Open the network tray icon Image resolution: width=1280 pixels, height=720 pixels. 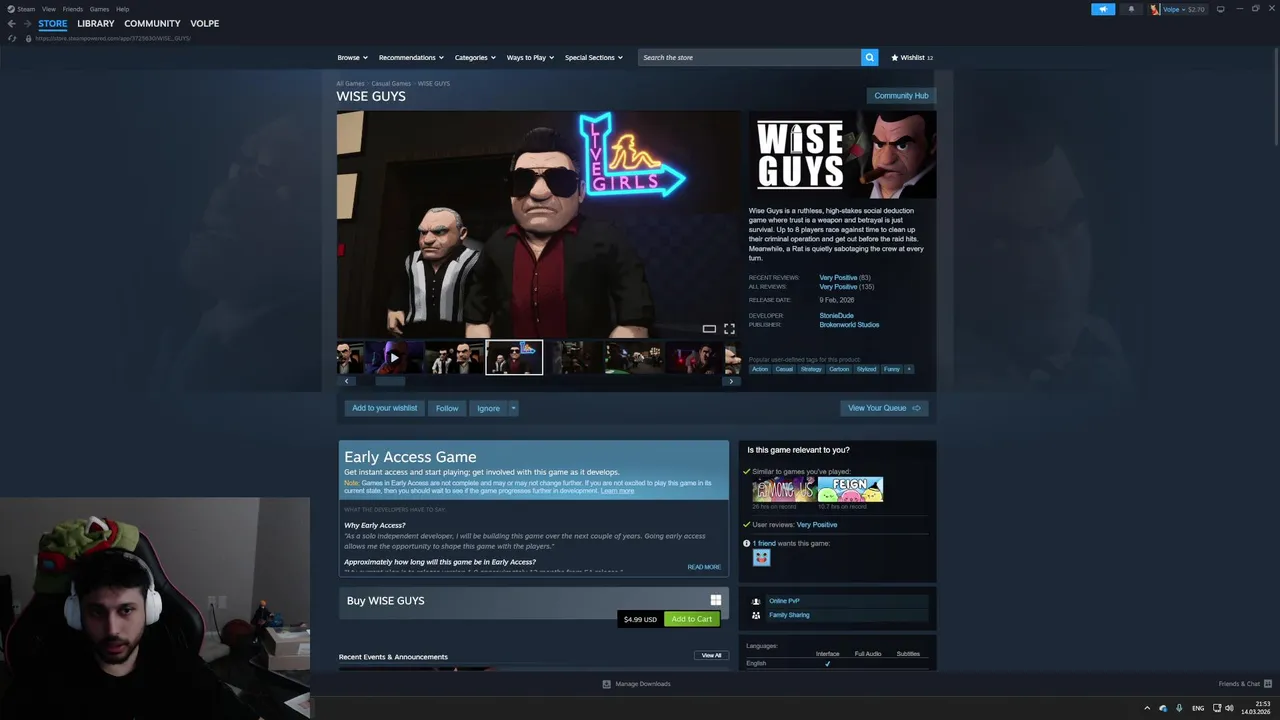click(1217, 708)
